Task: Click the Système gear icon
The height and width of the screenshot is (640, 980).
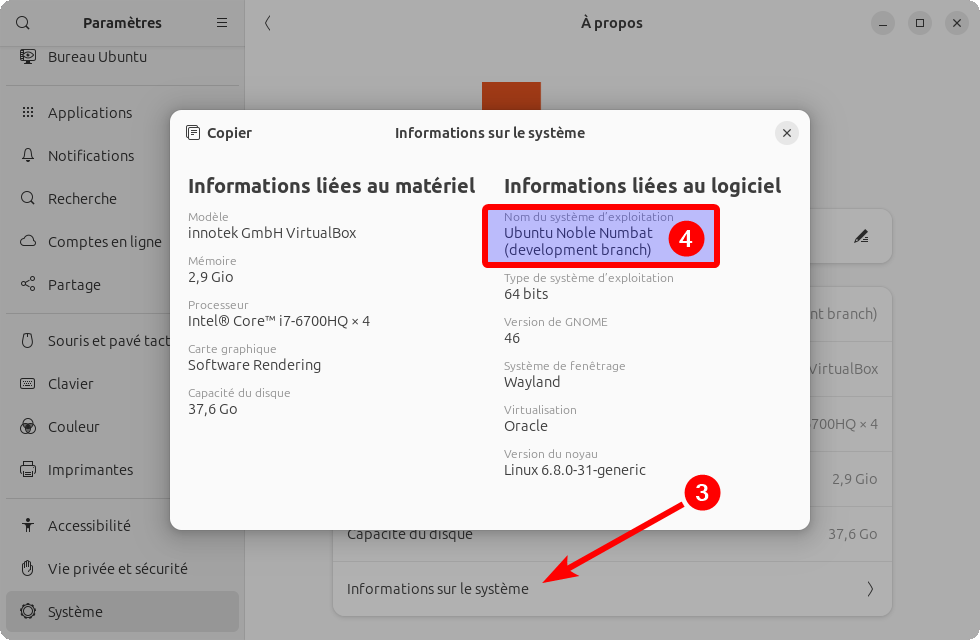Action: (28, 611)
